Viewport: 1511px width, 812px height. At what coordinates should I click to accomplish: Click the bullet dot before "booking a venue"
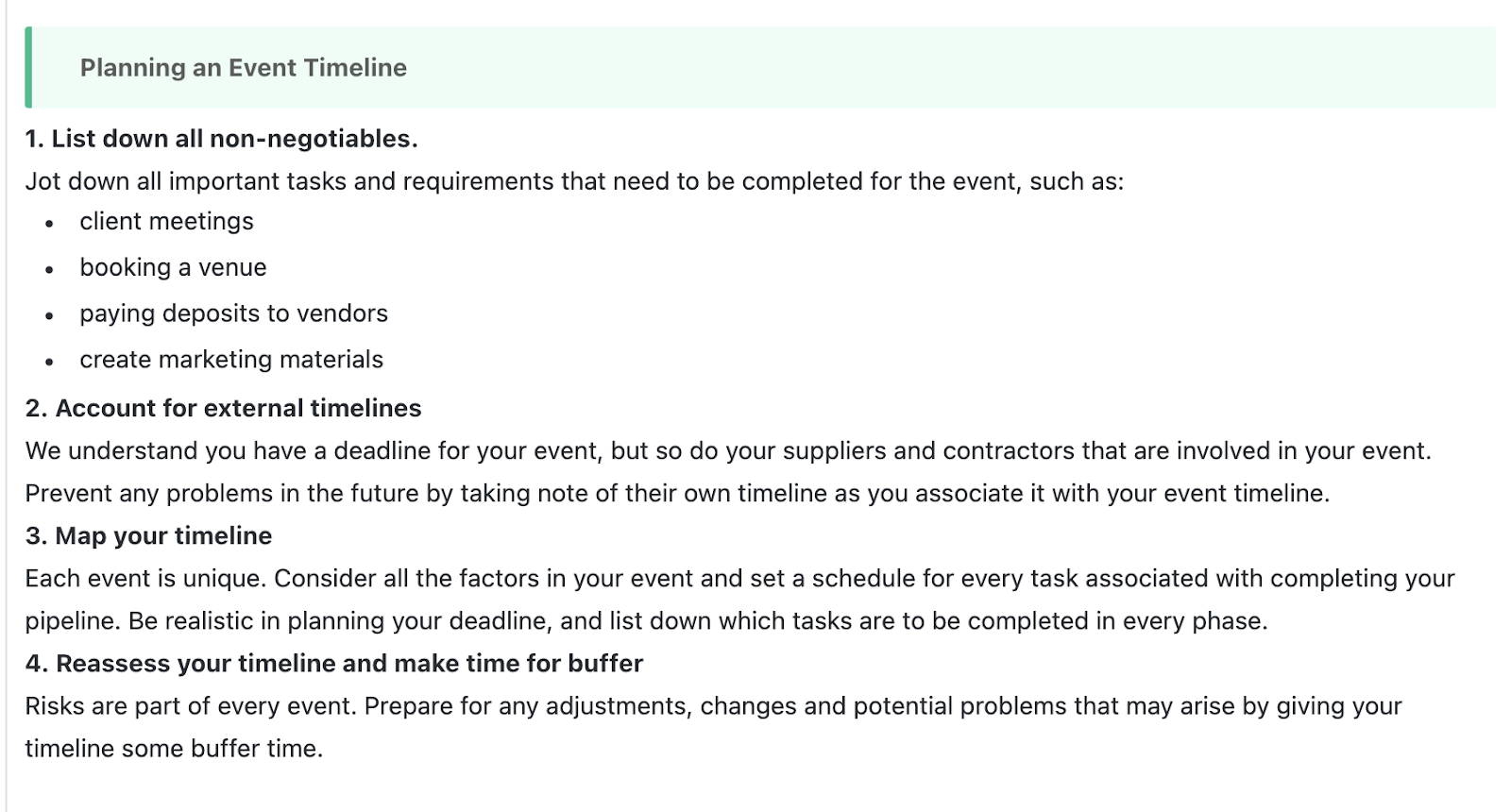click(49, 270)
